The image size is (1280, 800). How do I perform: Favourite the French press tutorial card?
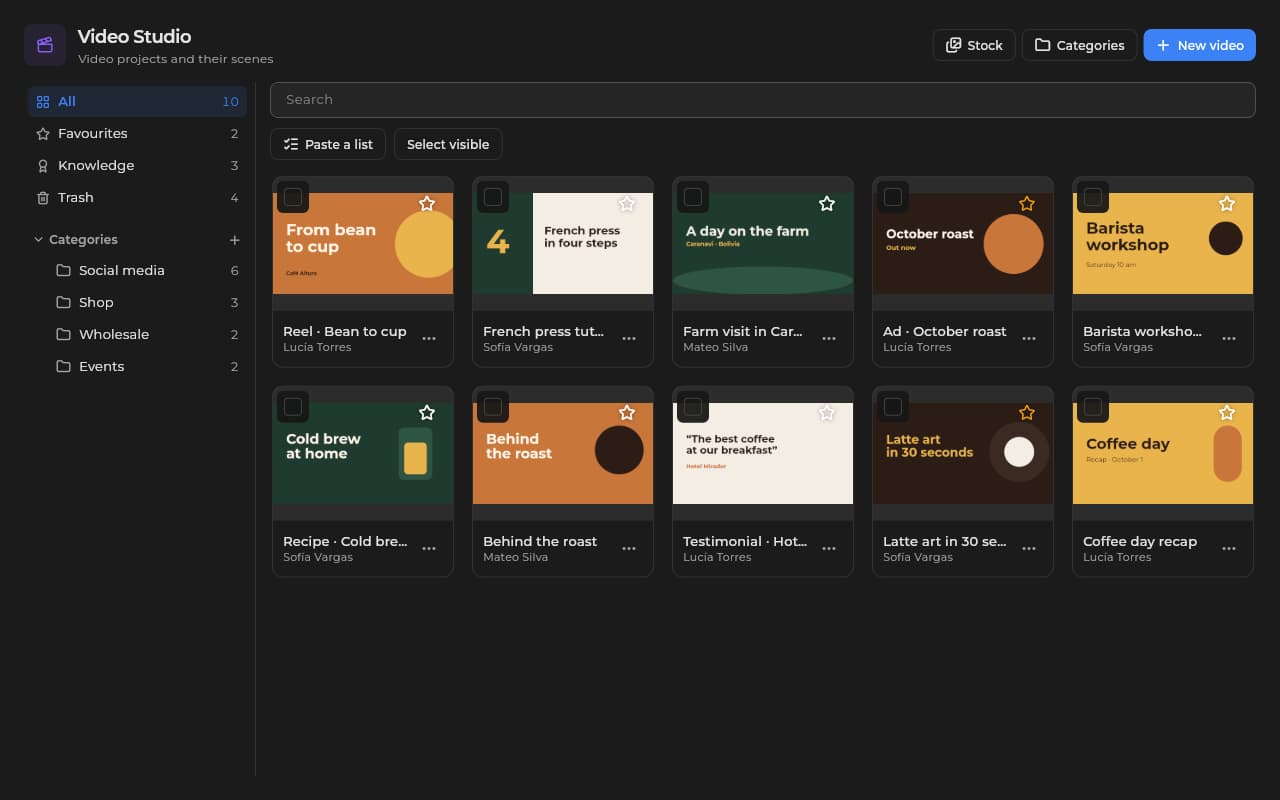tap(627, 203)
